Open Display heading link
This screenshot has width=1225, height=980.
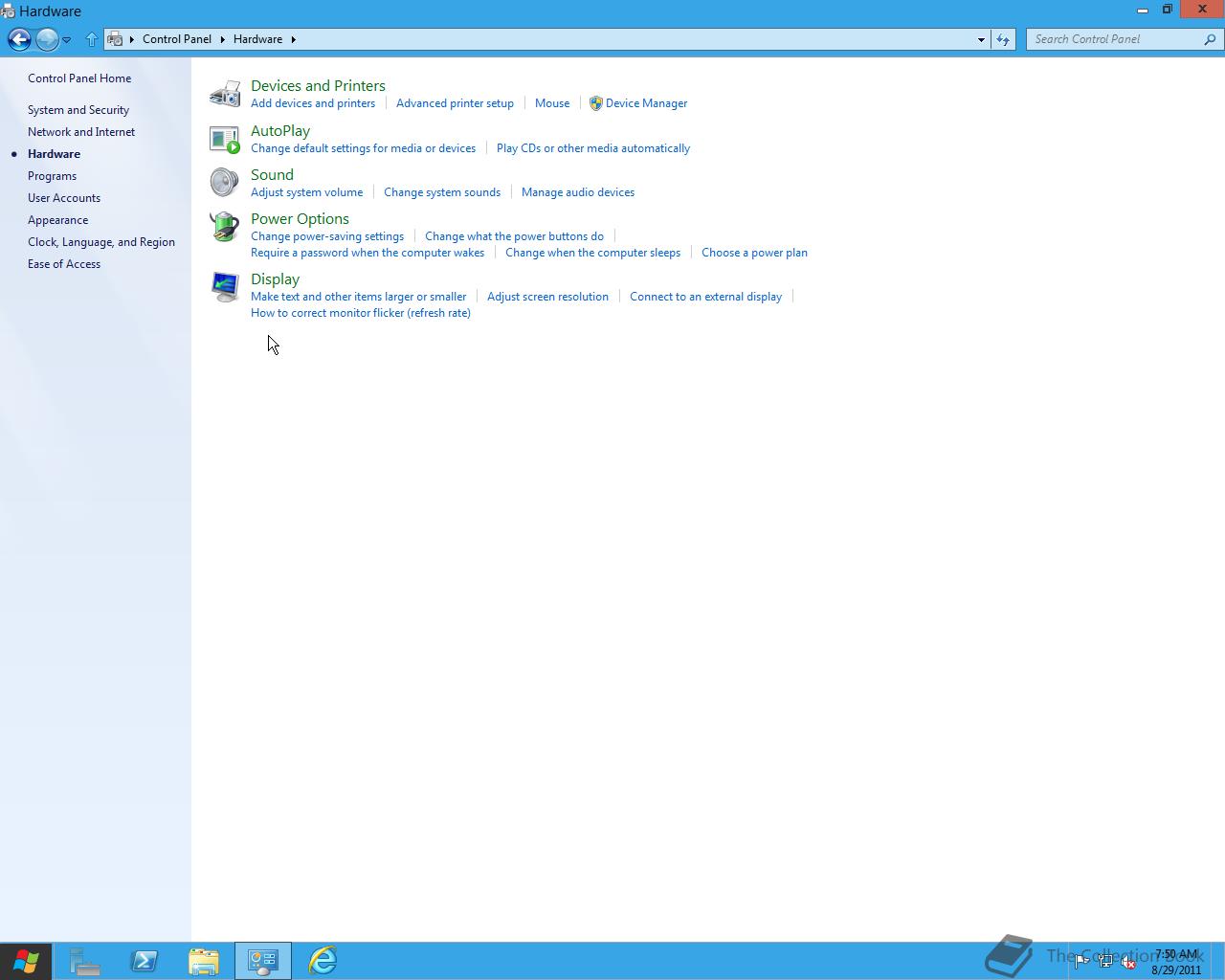pyautogui.click(x=275, y=279)
